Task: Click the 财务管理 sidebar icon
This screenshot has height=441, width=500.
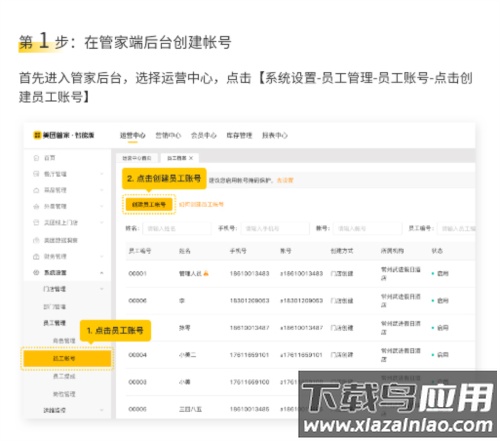Action: [x=36, y=256]
